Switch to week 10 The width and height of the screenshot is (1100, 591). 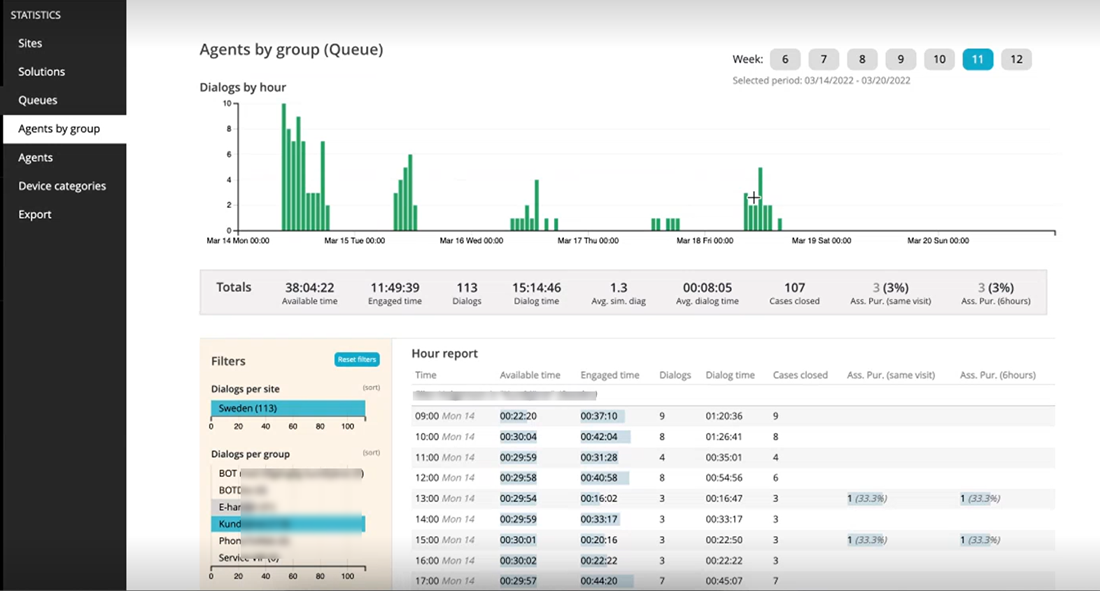tap(939, 59)
